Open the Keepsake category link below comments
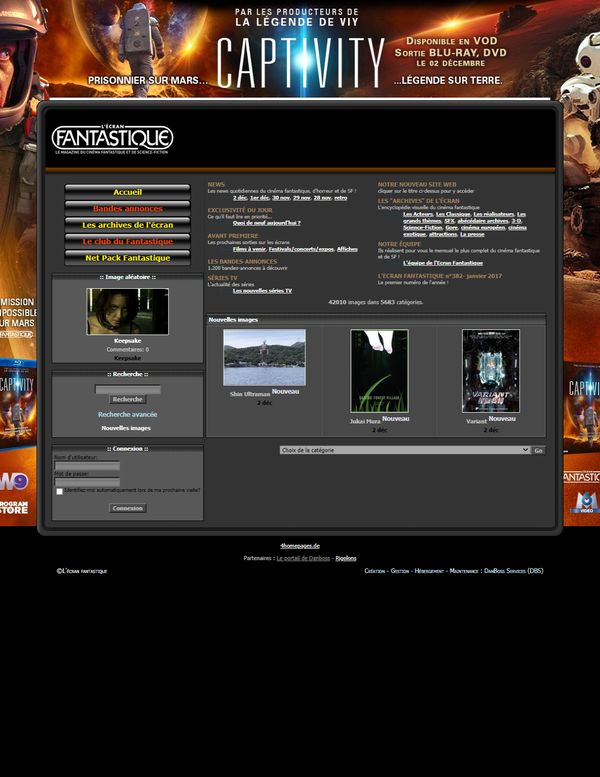Image resolution: width=600 pixels, height=777 pixels. pos(127,358)
